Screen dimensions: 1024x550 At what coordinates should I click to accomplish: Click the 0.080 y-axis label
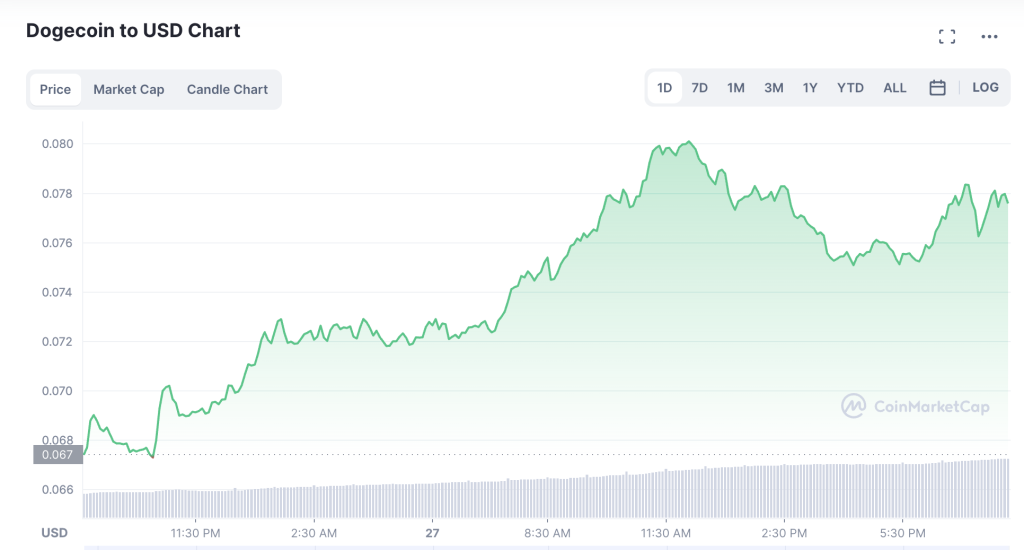tap(57, 144)
